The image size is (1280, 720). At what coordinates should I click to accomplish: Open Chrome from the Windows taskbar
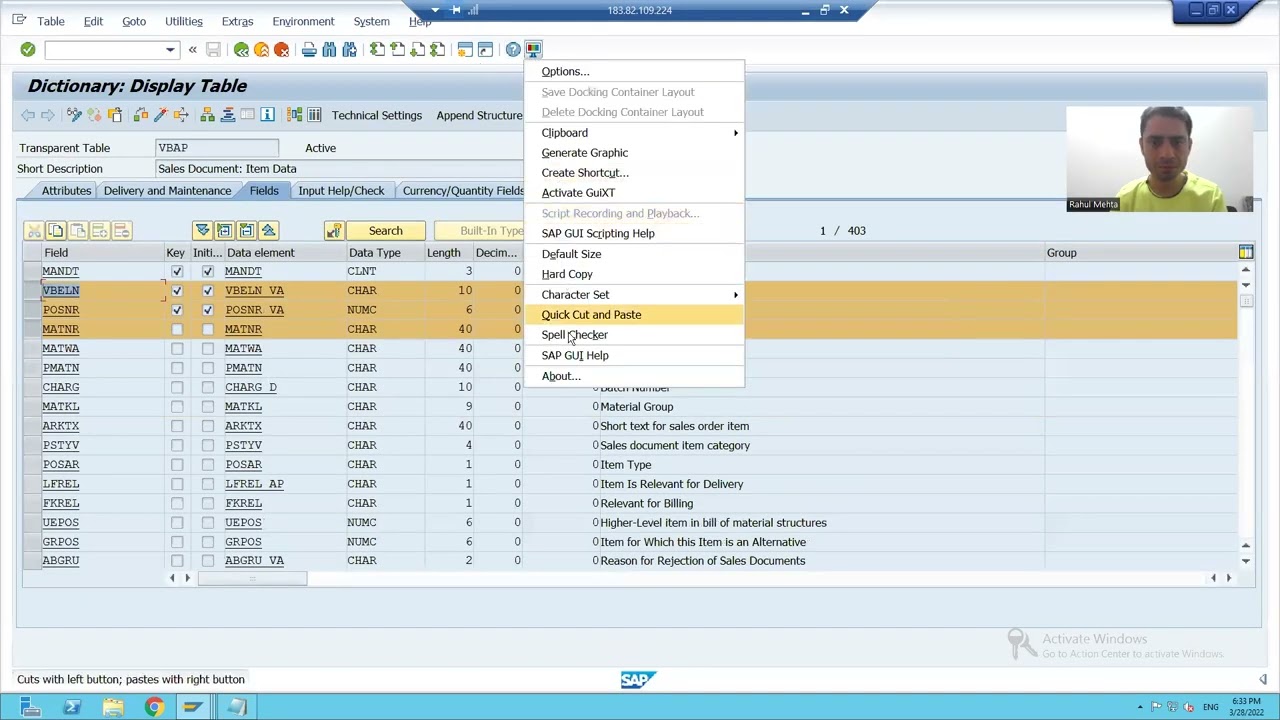(154, 707)
